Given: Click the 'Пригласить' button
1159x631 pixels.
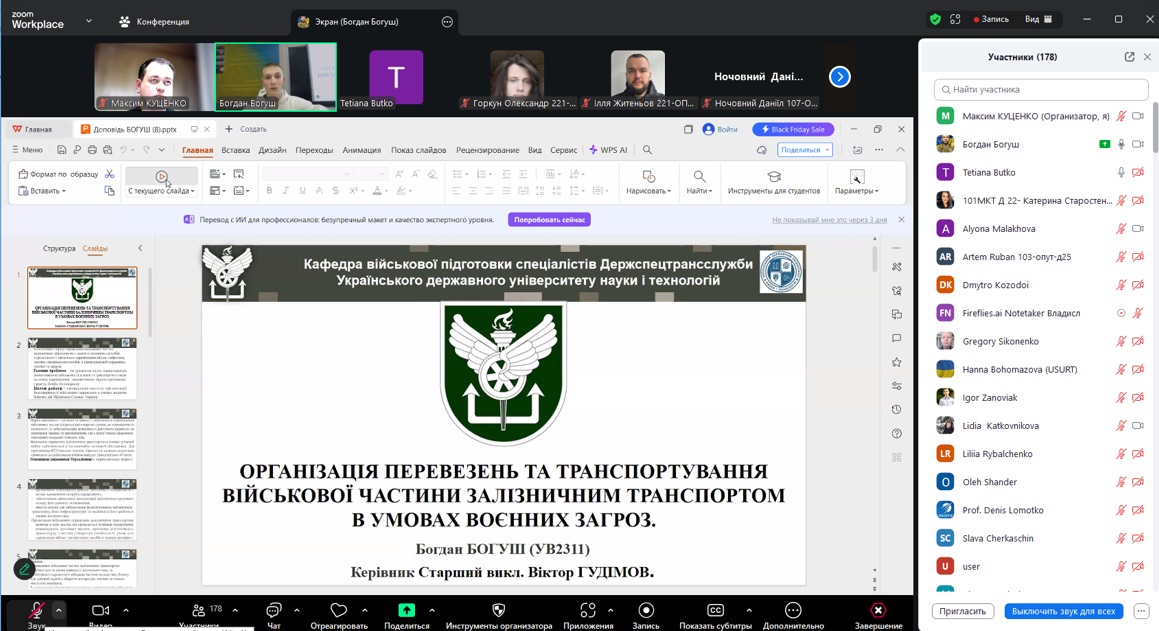Looking at the screenshot, I should click(x=962, y=611).
